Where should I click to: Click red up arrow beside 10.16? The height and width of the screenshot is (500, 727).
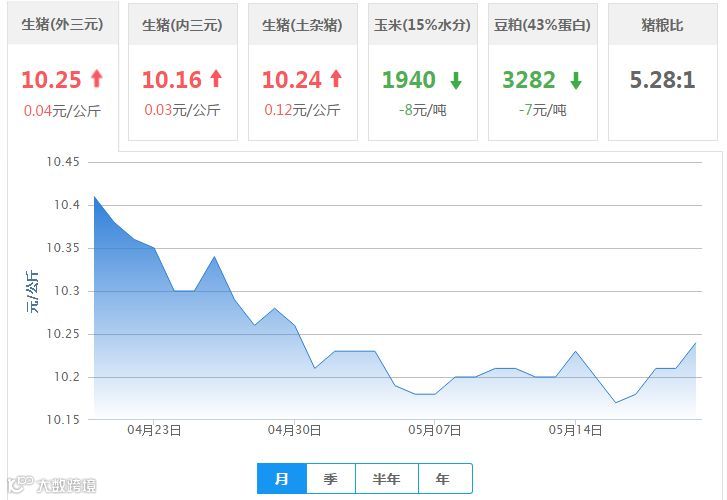coord(216,78)
